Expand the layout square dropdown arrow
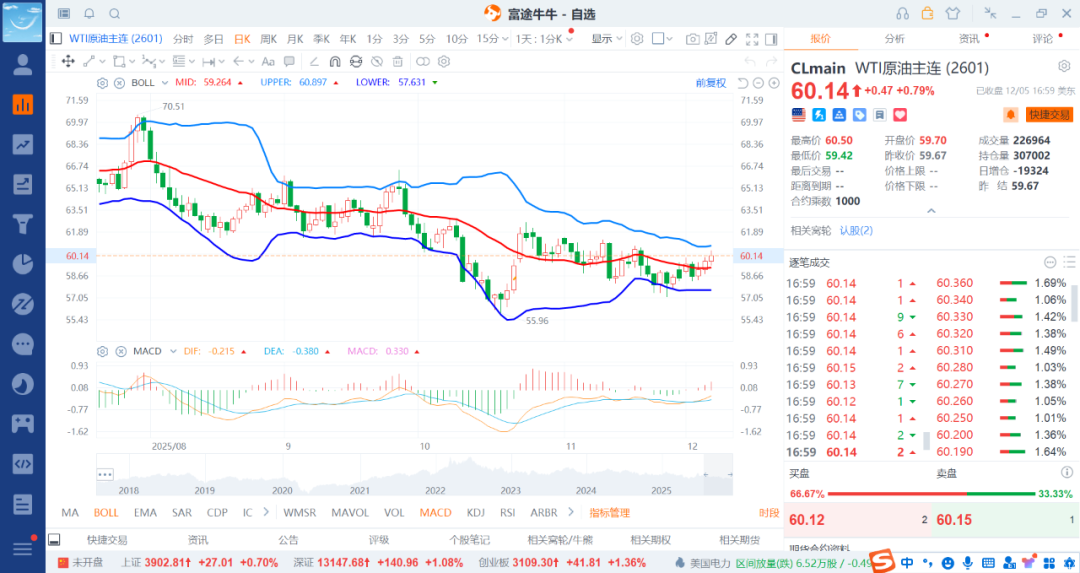This screenshot has width=1080, height=573. click(x=669, y=39)
